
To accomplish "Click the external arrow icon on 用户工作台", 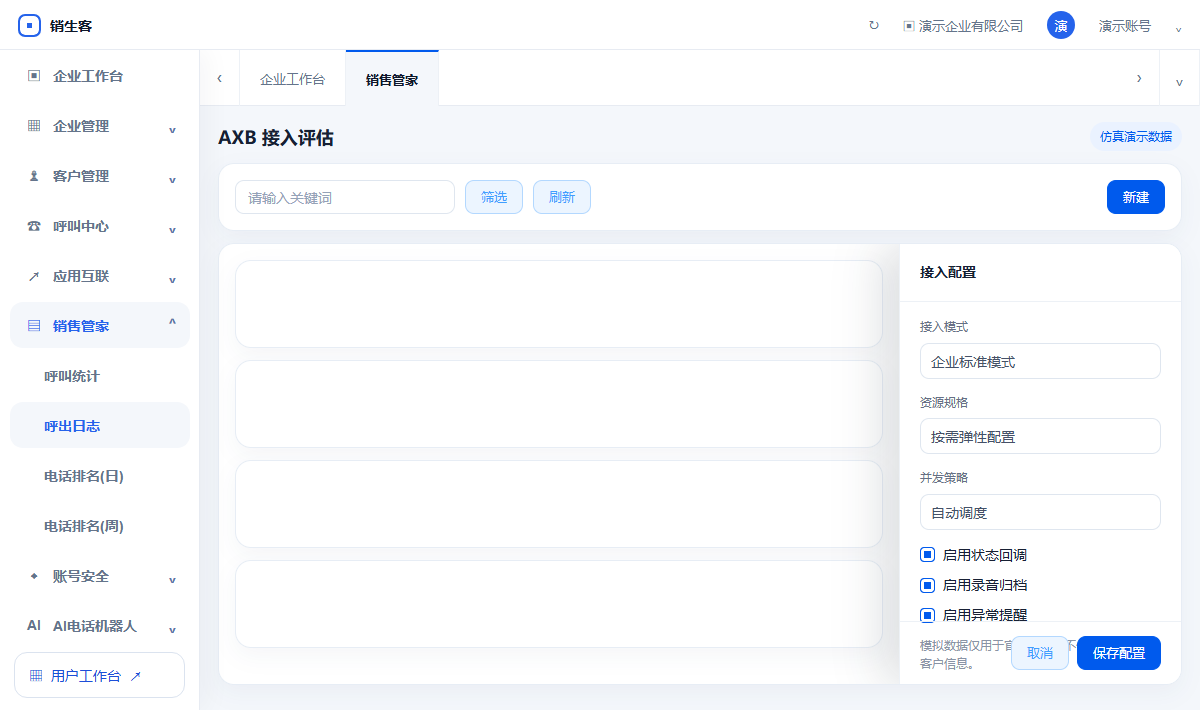I will click(x=136, y=676).
